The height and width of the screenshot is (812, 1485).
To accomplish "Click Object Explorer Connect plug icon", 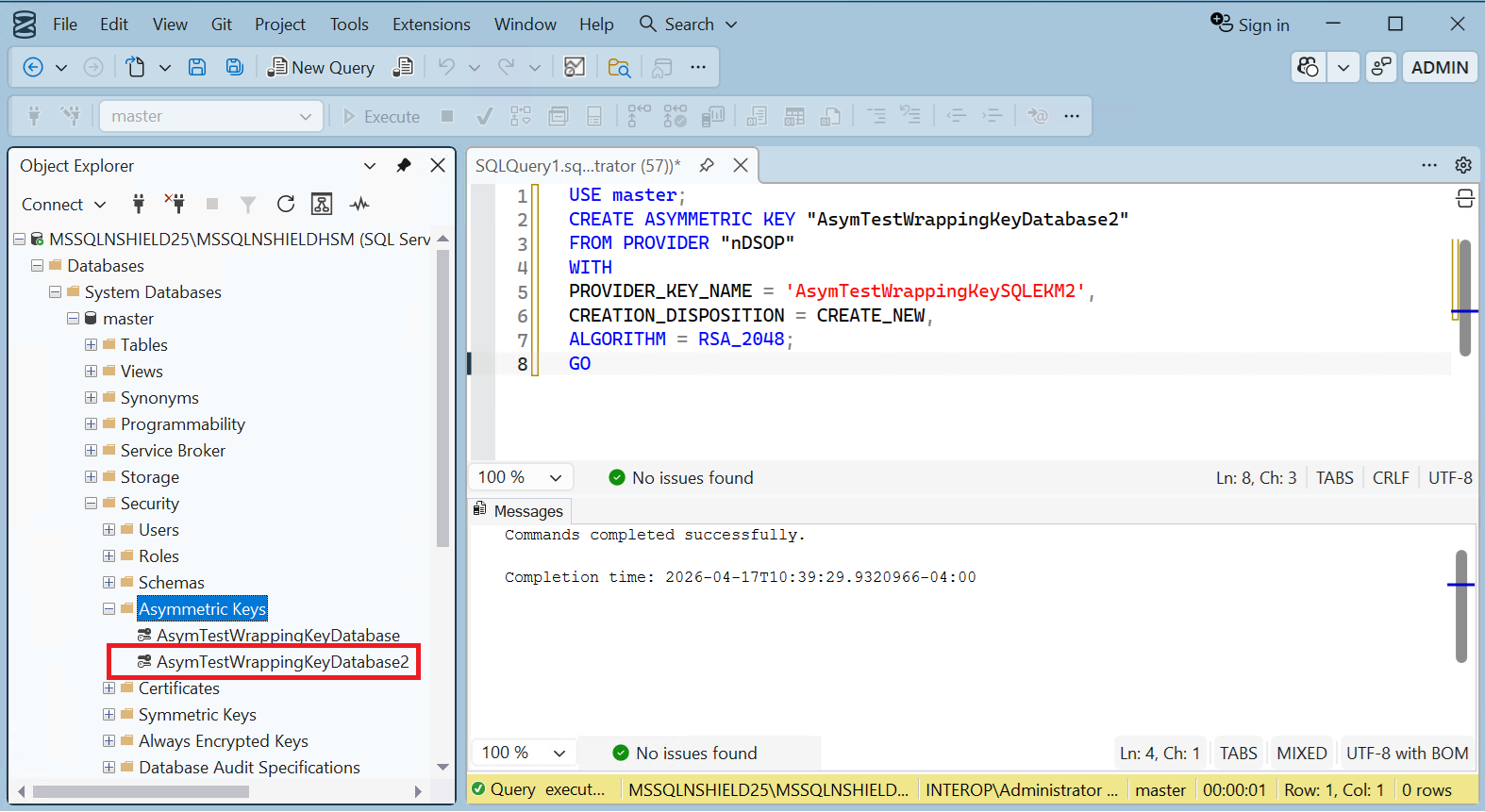I will 139,204.
